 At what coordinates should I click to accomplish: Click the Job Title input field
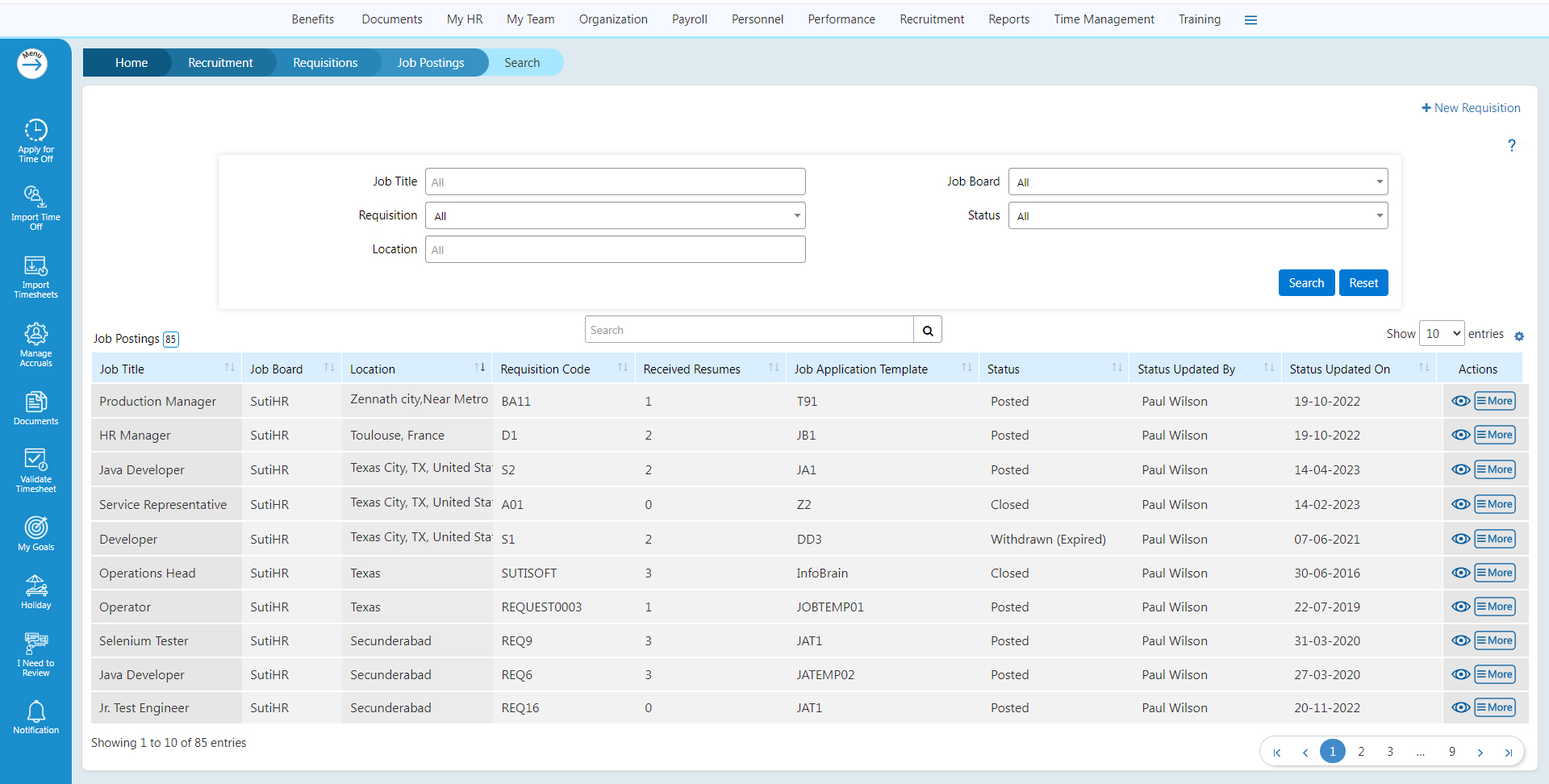[x=615, y=182]
